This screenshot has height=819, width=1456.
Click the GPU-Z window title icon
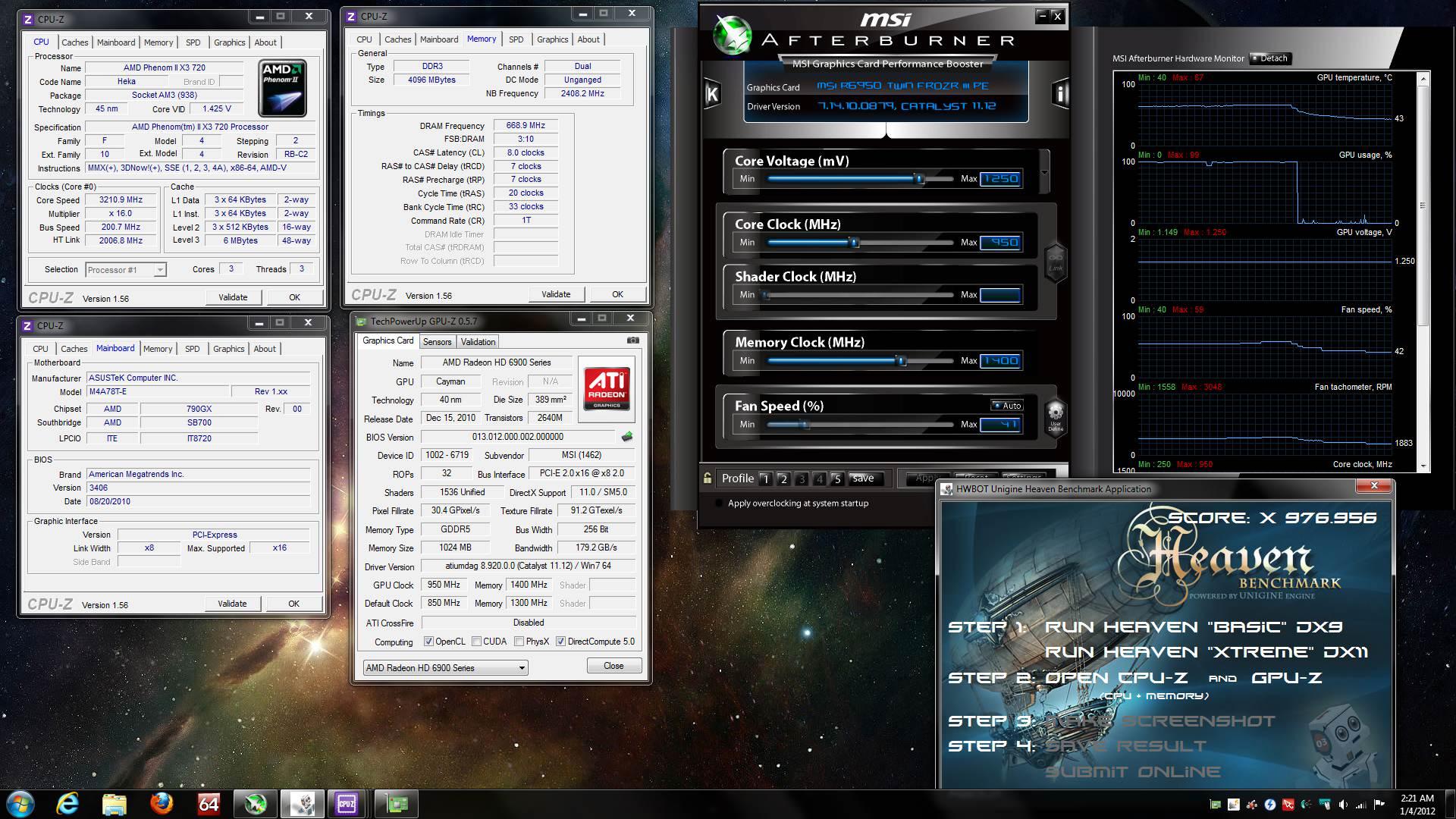pyautogui.click(x=362, y=322)
